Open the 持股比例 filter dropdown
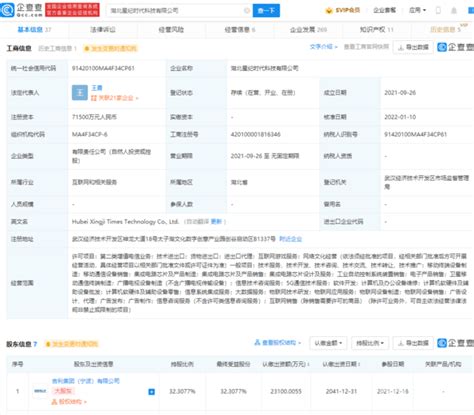Screen dimensions: 474x415 click(x=370, y=343)
